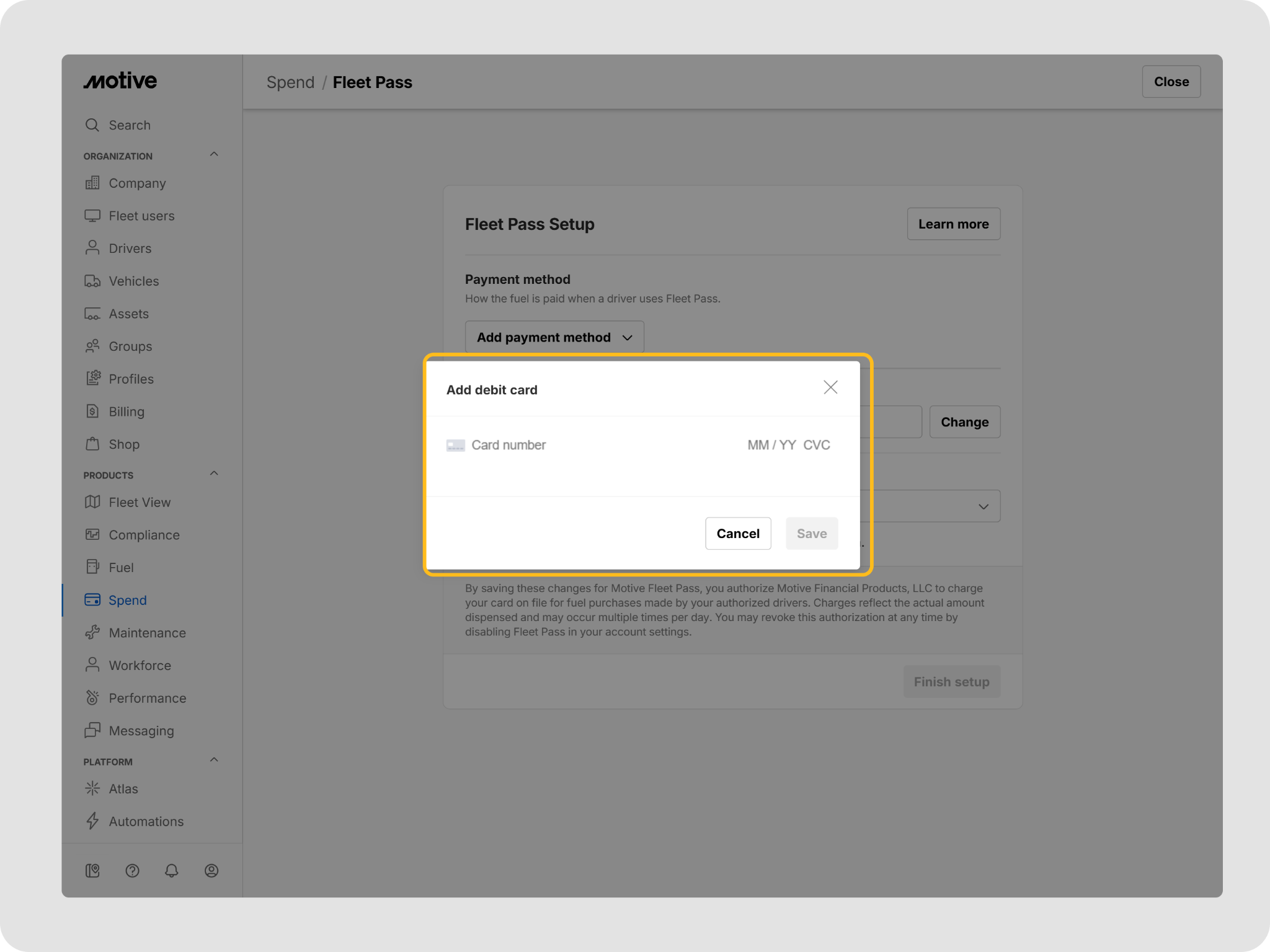Click the Shop bag icon
The image size is (1270, 952).
click(x=92, y=444)
